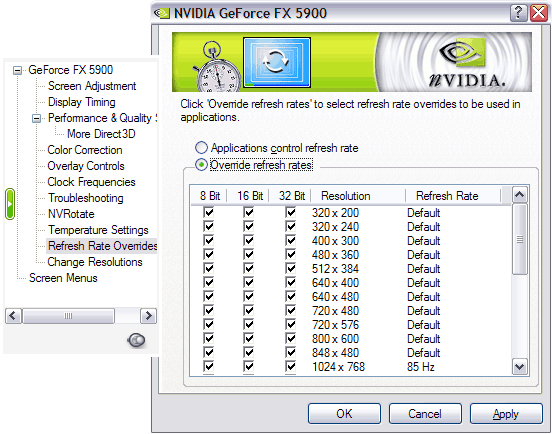Viewport: 552px width, 434px height.
Task: Click the question mark help button
Action: click(519, 13)
